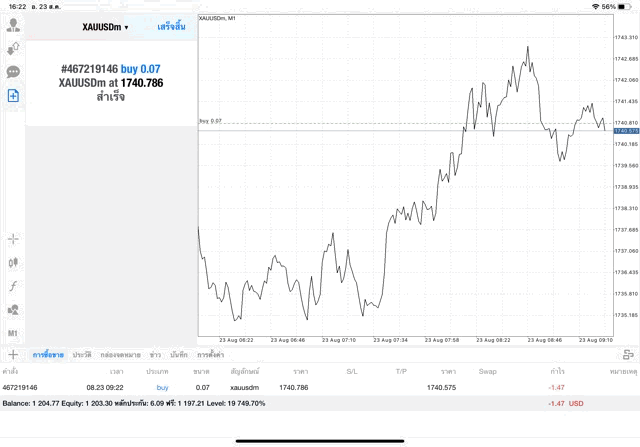The width and height of the screenshot is (640, 447).
Task: Click the icon right of the tab bar
Action: click(x=627, y=354)
